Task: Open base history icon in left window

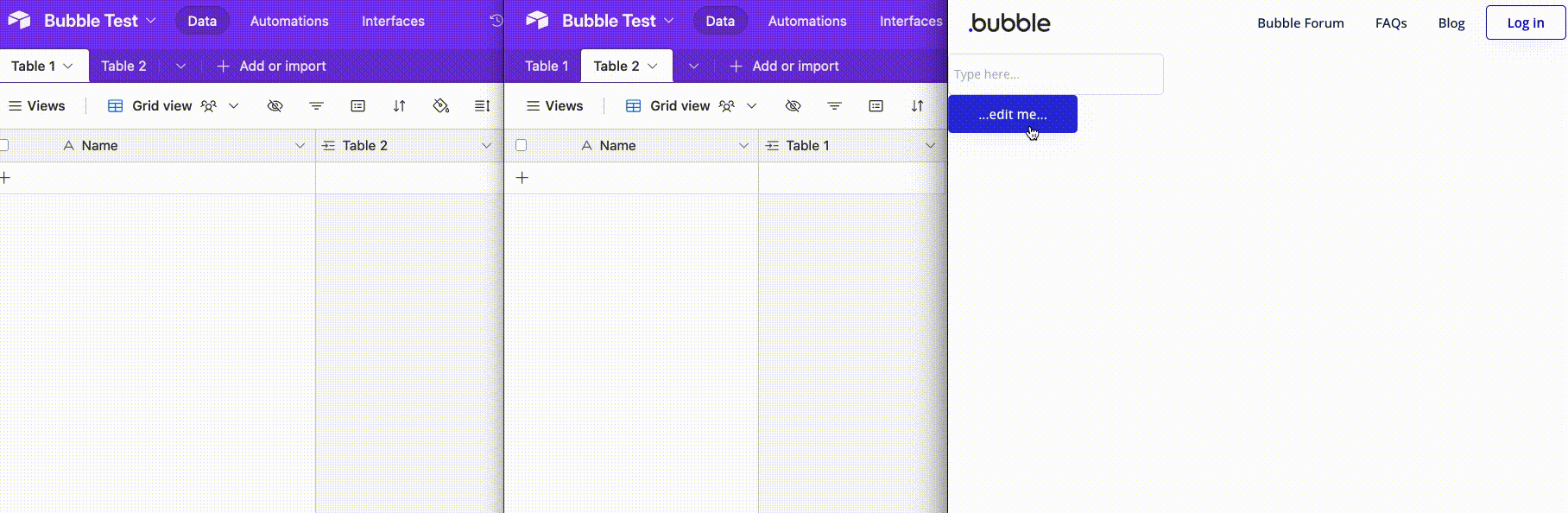Action: coord(496,21)
